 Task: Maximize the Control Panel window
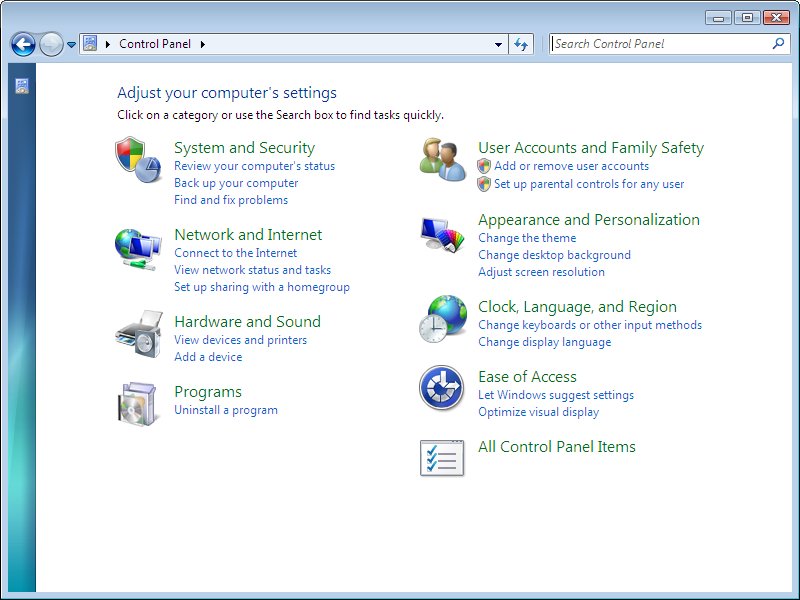747,18
